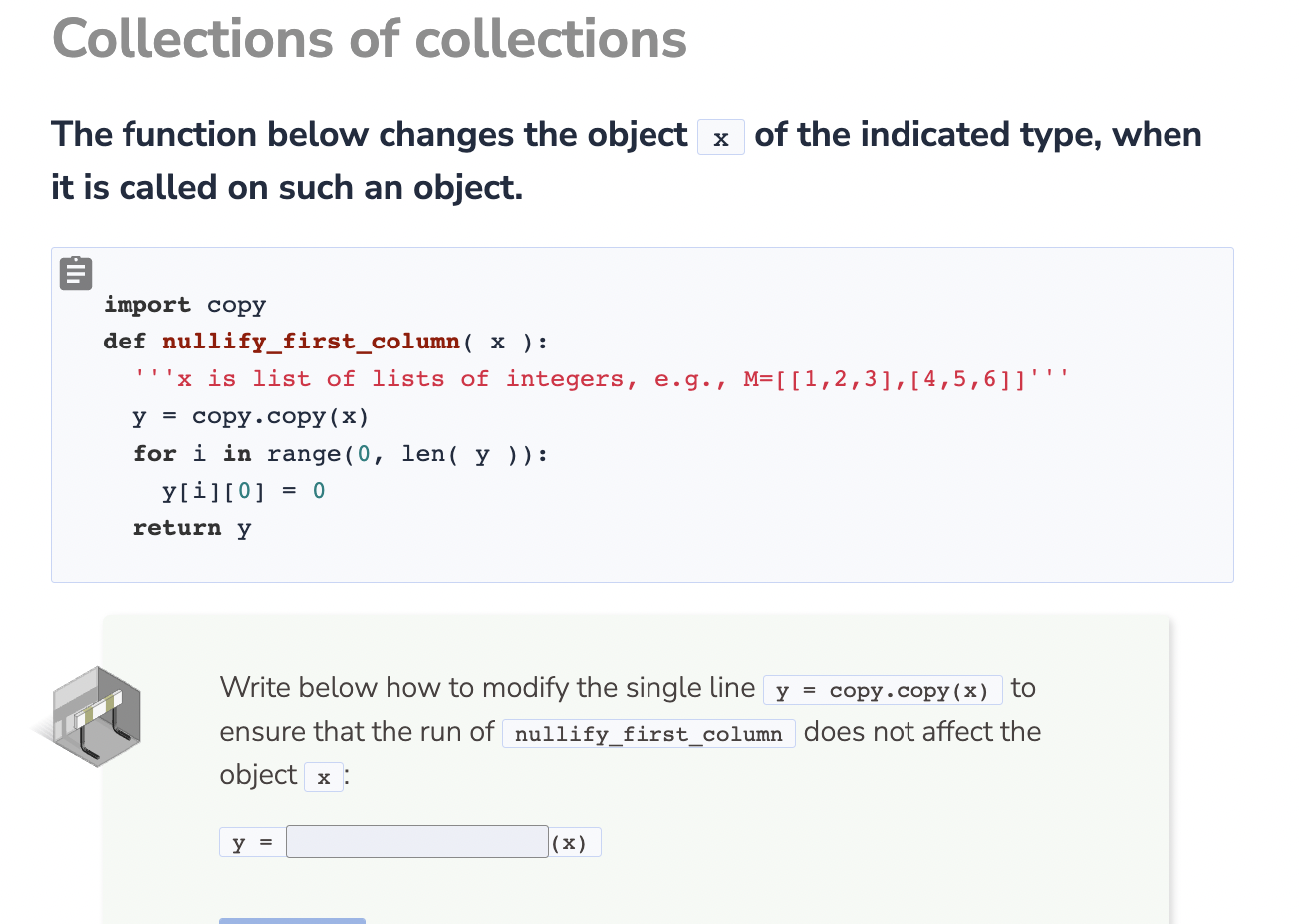Click the y = label before the input
This screenshot has height=924, width=1299.
[x=251, y=841]
